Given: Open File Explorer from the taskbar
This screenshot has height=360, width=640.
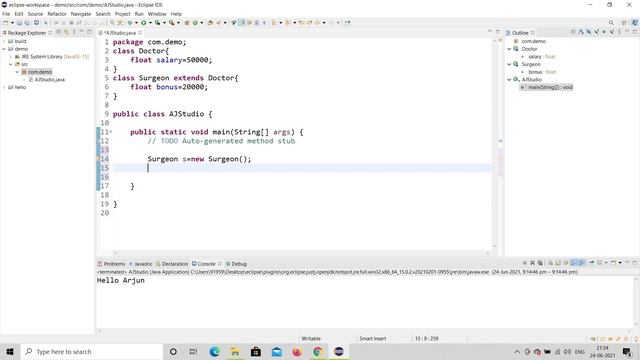Looking at the screenshot, I should 235,351.
